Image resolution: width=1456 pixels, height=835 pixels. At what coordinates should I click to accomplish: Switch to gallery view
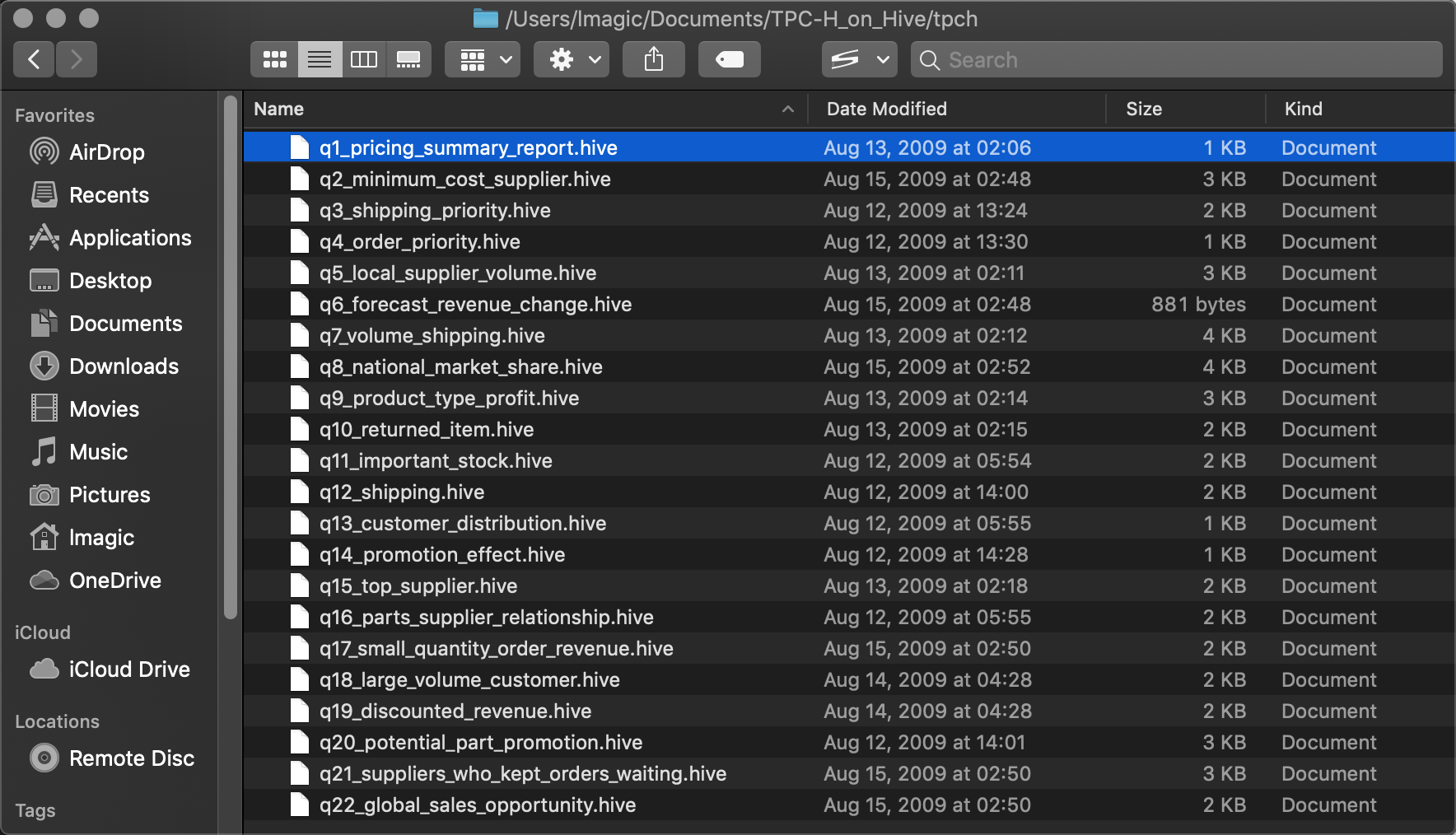pyautogui.click(x=408, y=59)
